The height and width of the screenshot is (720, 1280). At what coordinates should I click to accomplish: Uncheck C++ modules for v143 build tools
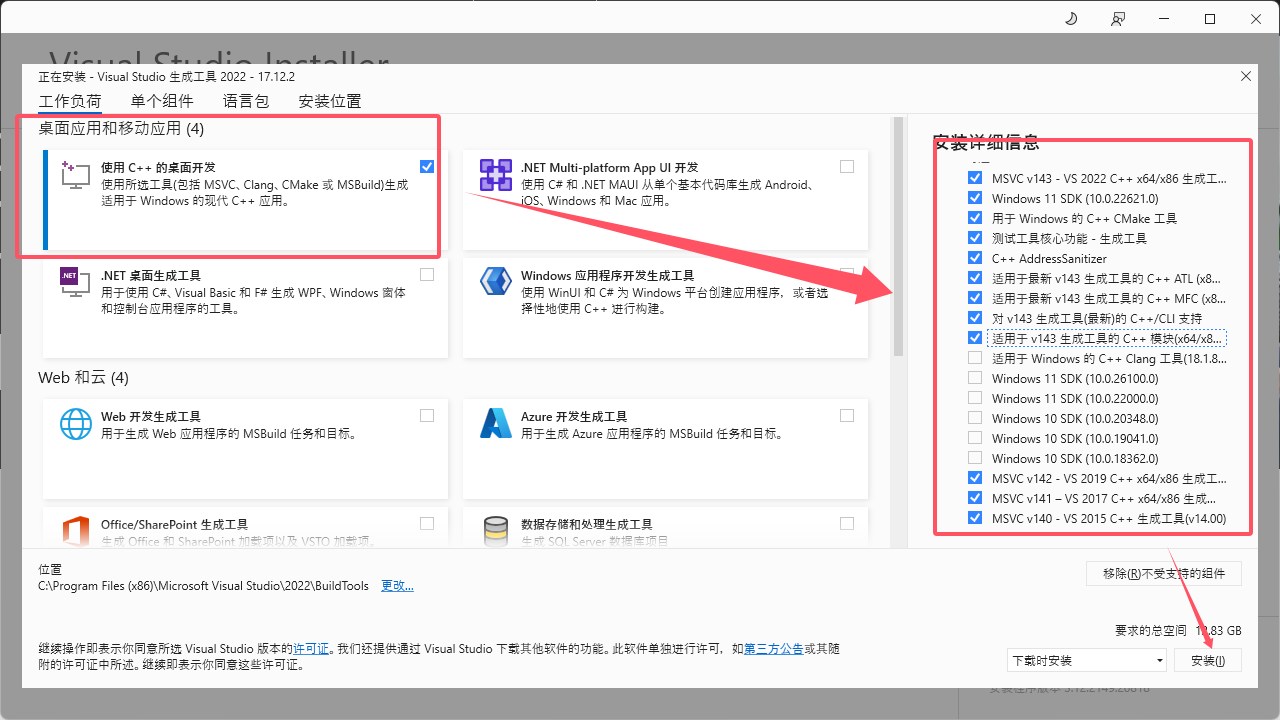click(x=975, y=338)
